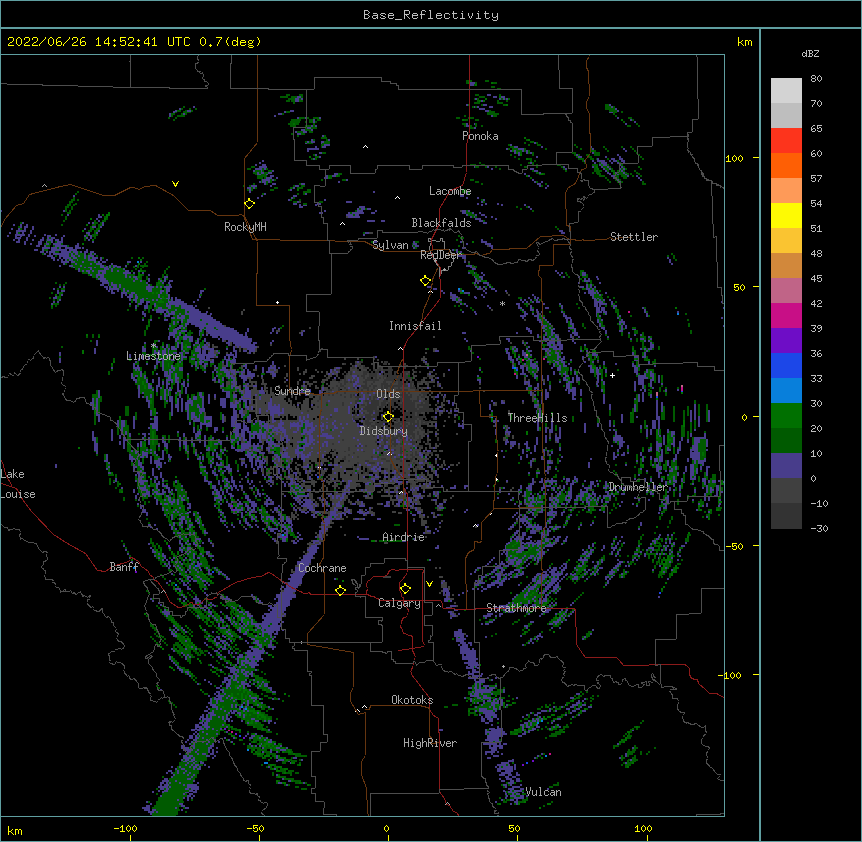Click the yellow V marker northeast of Calgary
The height and width of the screenshot is (842, 862).
coord(429,584)
